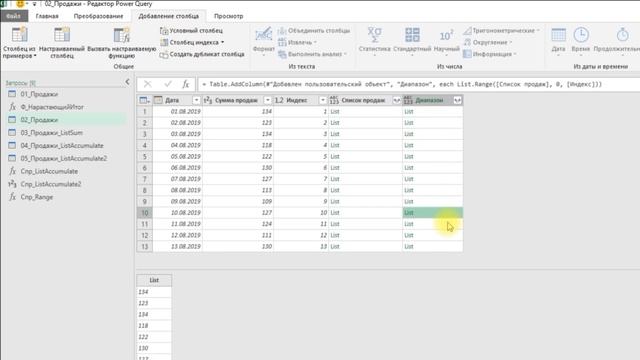Image resolution: width=640 pixels, height=360 pixels.
Task: Collapse the queries pane with chevron
Action: (127, 82)
